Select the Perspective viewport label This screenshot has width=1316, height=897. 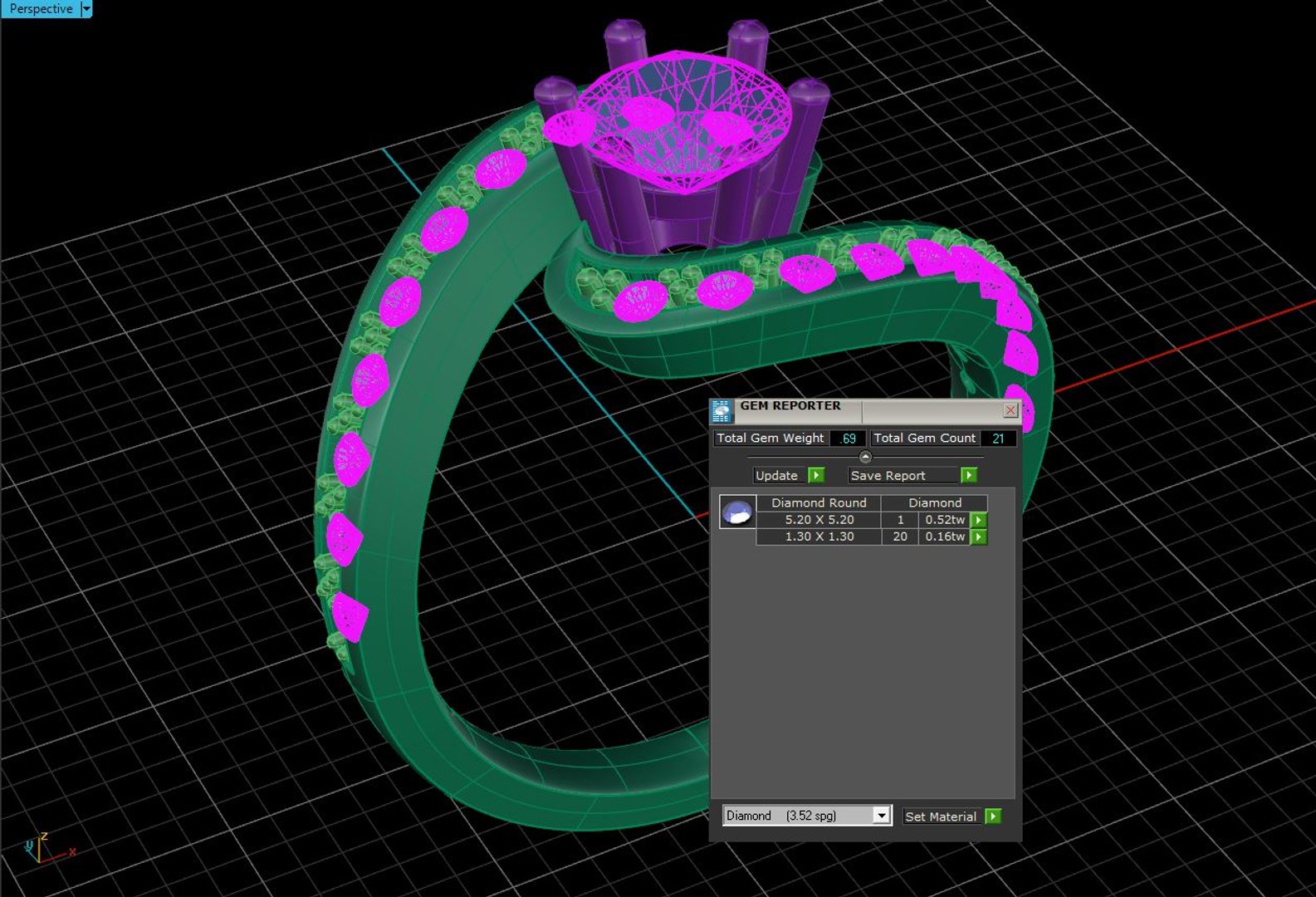[41, 8]
